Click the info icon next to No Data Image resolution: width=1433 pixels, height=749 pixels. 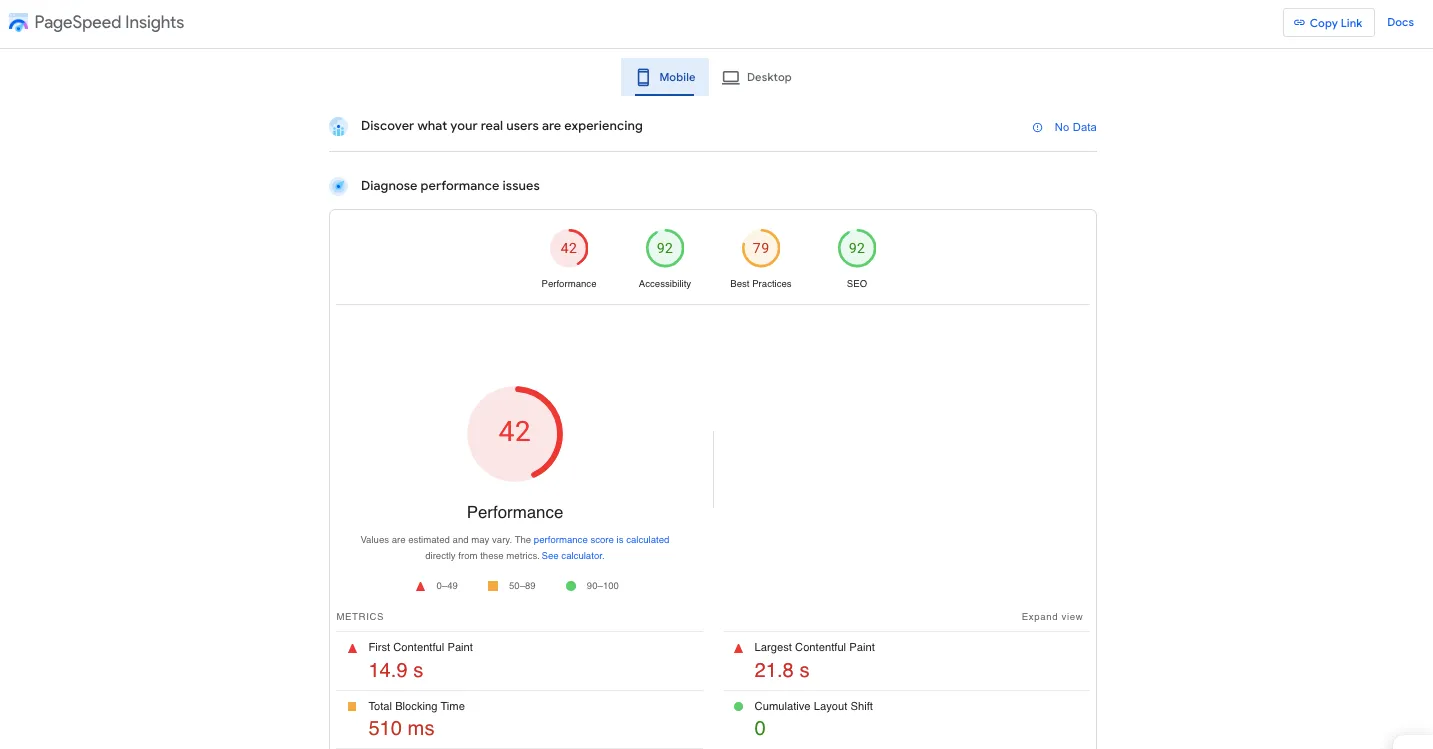[1037, 127]
